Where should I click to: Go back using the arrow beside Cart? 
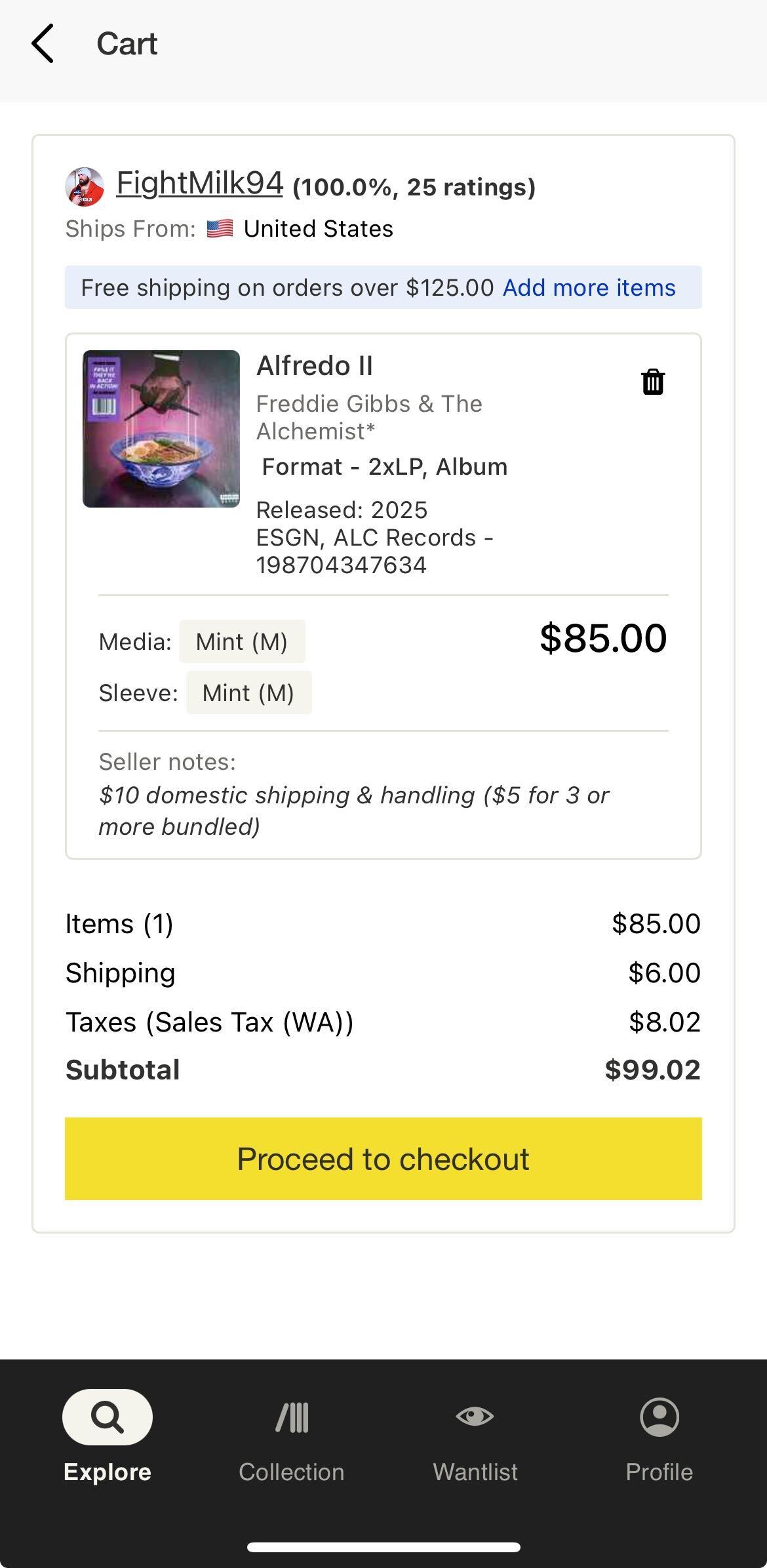click(43, 44)
